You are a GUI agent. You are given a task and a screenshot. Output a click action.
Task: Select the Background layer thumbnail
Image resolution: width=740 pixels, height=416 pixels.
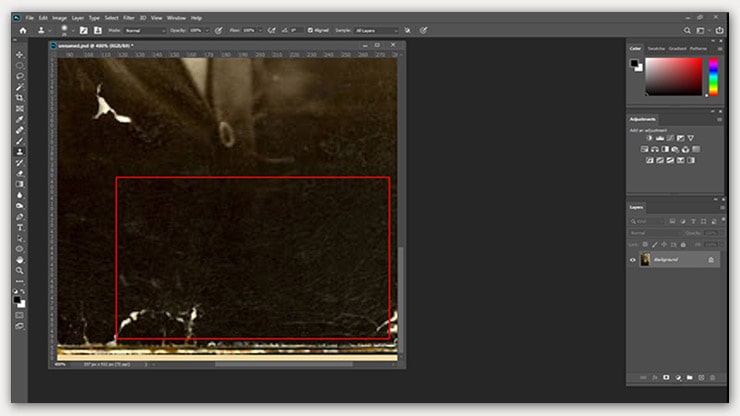click(x=645, y=260)
